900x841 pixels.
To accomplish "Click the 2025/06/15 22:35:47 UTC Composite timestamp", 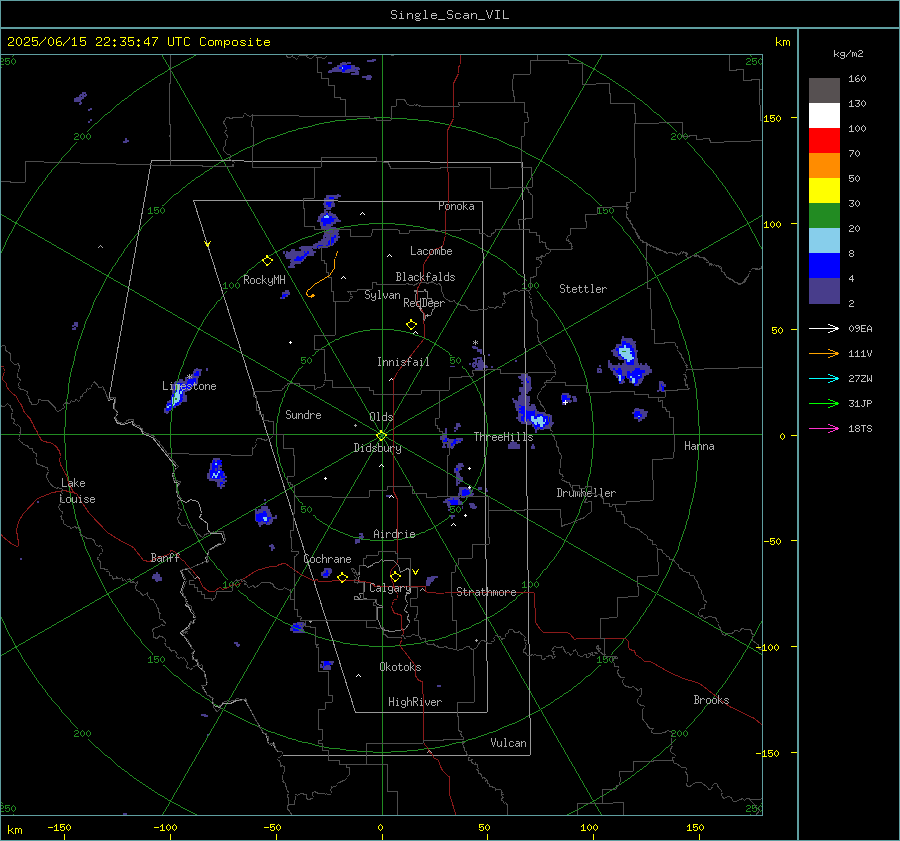I will coord(138,42).
